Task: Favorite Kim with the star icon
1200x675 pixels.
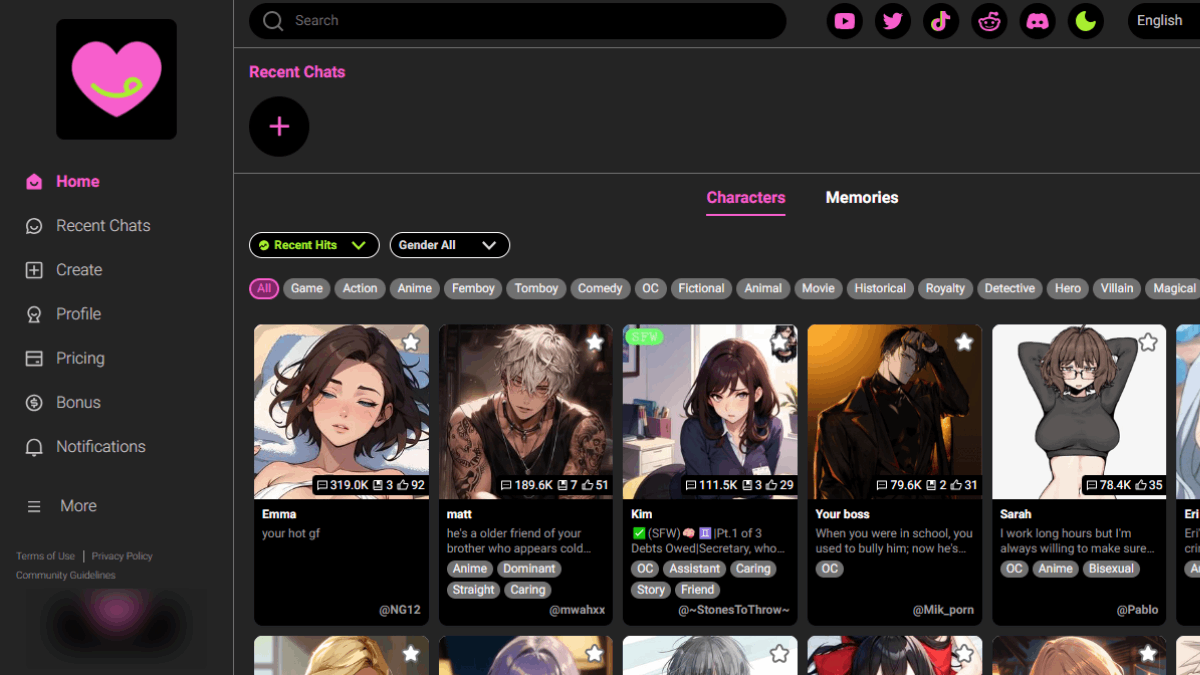Action: (779, 343)
